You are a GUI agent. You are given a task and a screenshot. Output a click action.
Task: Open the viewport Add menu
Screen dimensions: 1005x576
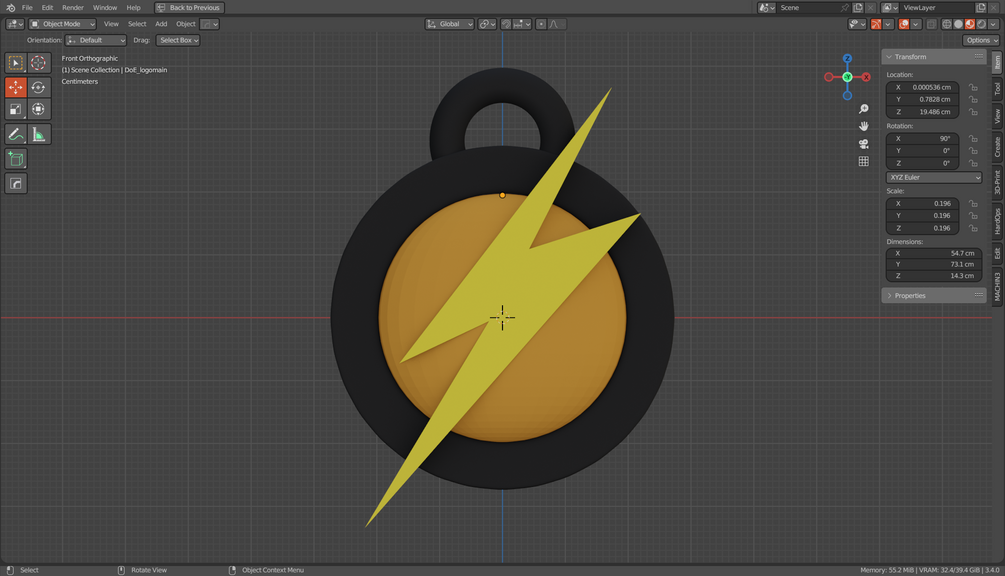(x=161, y=24)
